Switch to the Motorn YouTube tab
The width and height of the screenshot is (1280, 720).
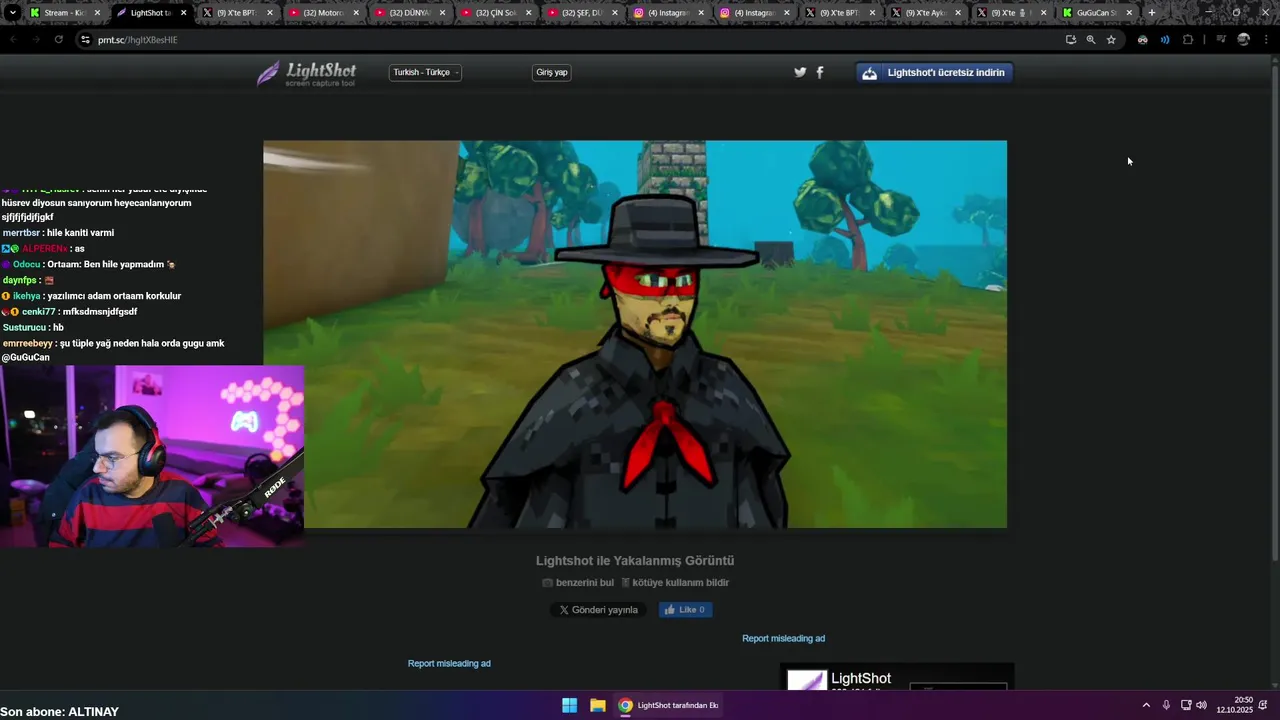pos(323,13)
